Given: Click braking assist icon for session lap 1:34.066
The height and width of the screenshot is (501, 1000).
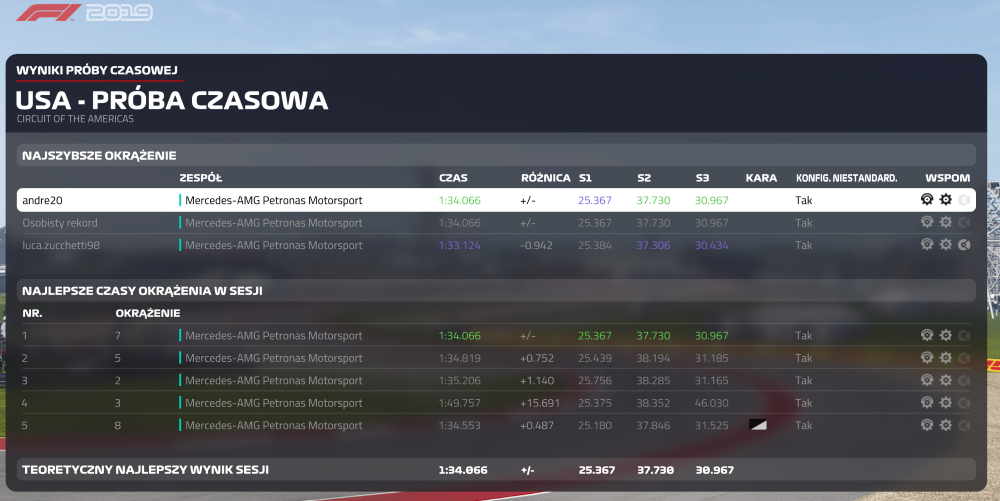Looking at the screenshot, I should (x=964, y=335).
